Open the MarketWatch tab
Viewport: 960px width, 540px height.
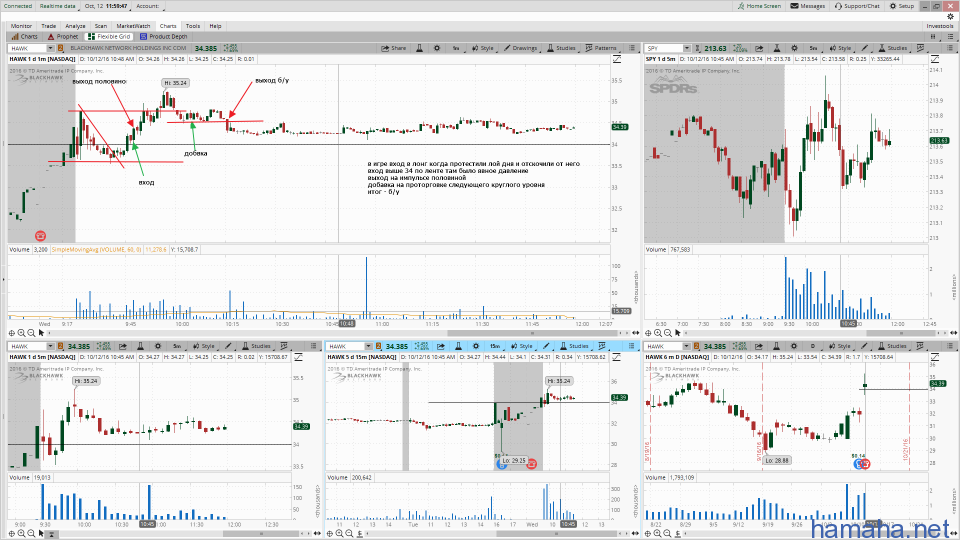coord(133,26)
